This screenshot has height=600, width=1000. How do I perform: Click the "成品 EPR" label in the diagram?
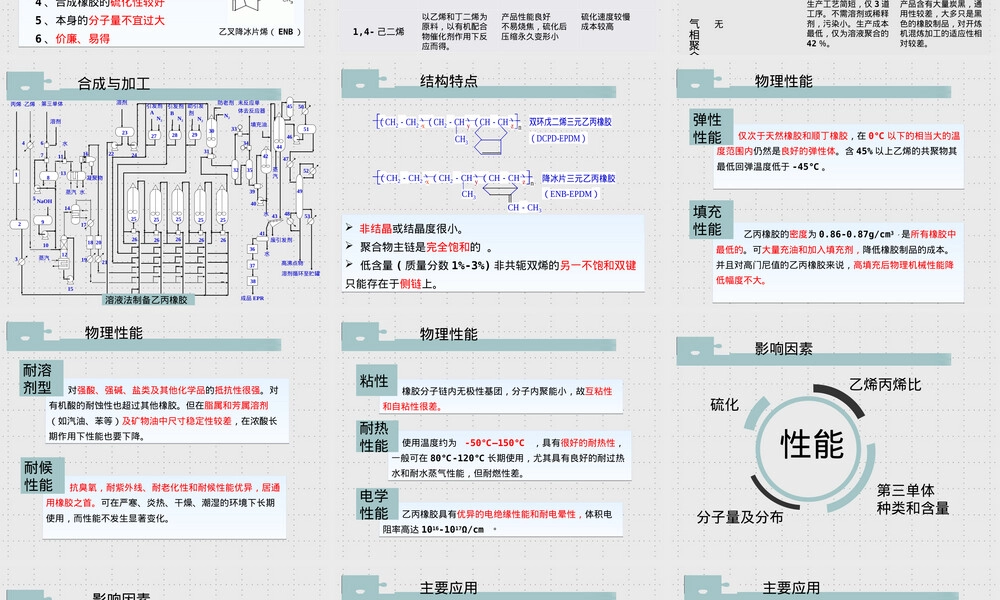[x=252, y=298]
